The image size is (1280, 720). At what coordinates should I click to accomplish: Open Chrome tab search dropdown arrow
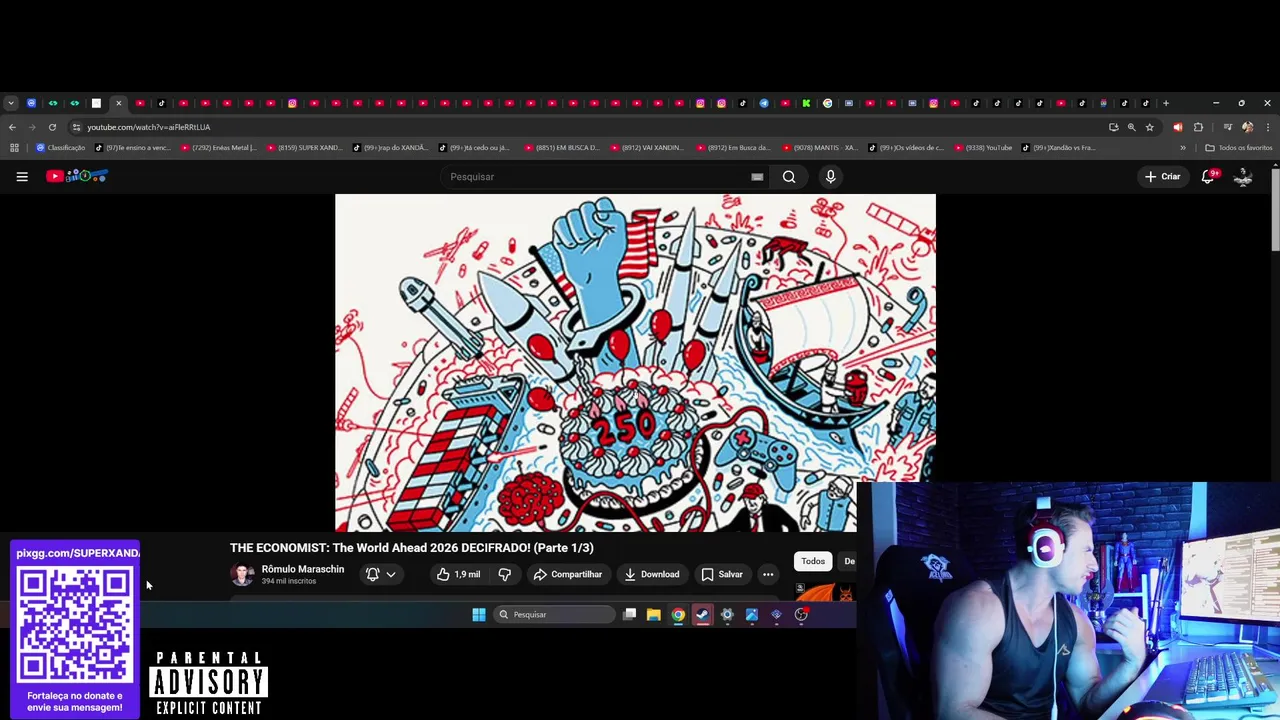tap(11, 103)
